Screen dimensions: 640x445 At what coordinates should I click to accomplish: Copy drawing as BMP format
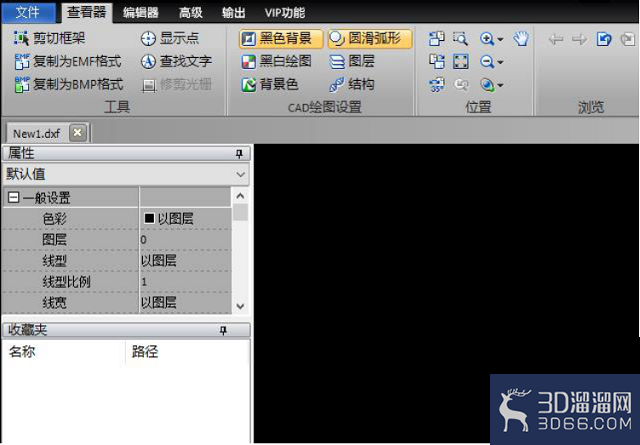pyautogui.click(x=69, y=85)
